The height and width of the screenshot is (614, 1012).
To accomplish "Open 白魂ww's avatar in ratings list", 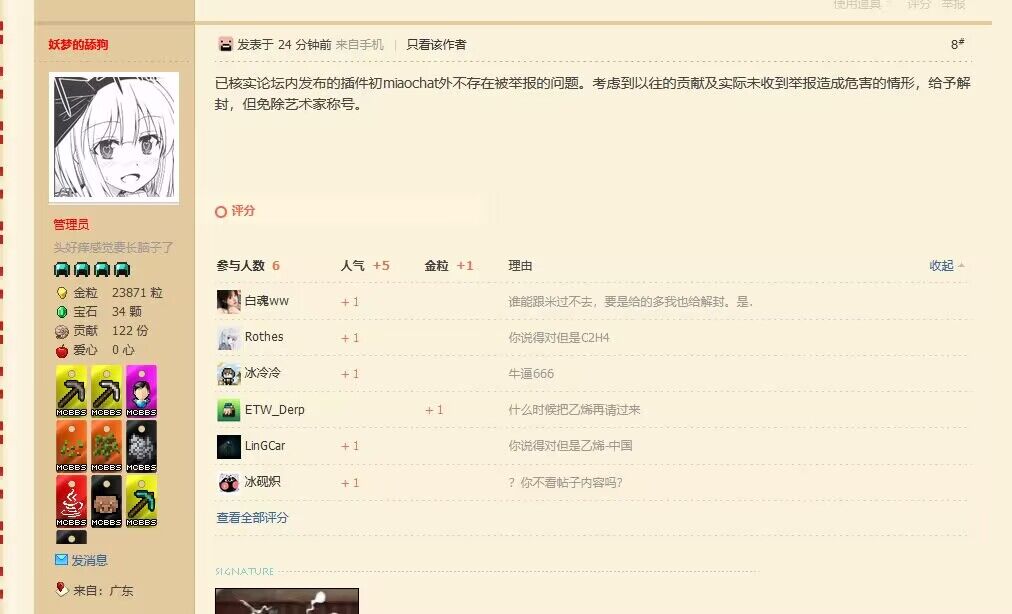I will (228, 302).
